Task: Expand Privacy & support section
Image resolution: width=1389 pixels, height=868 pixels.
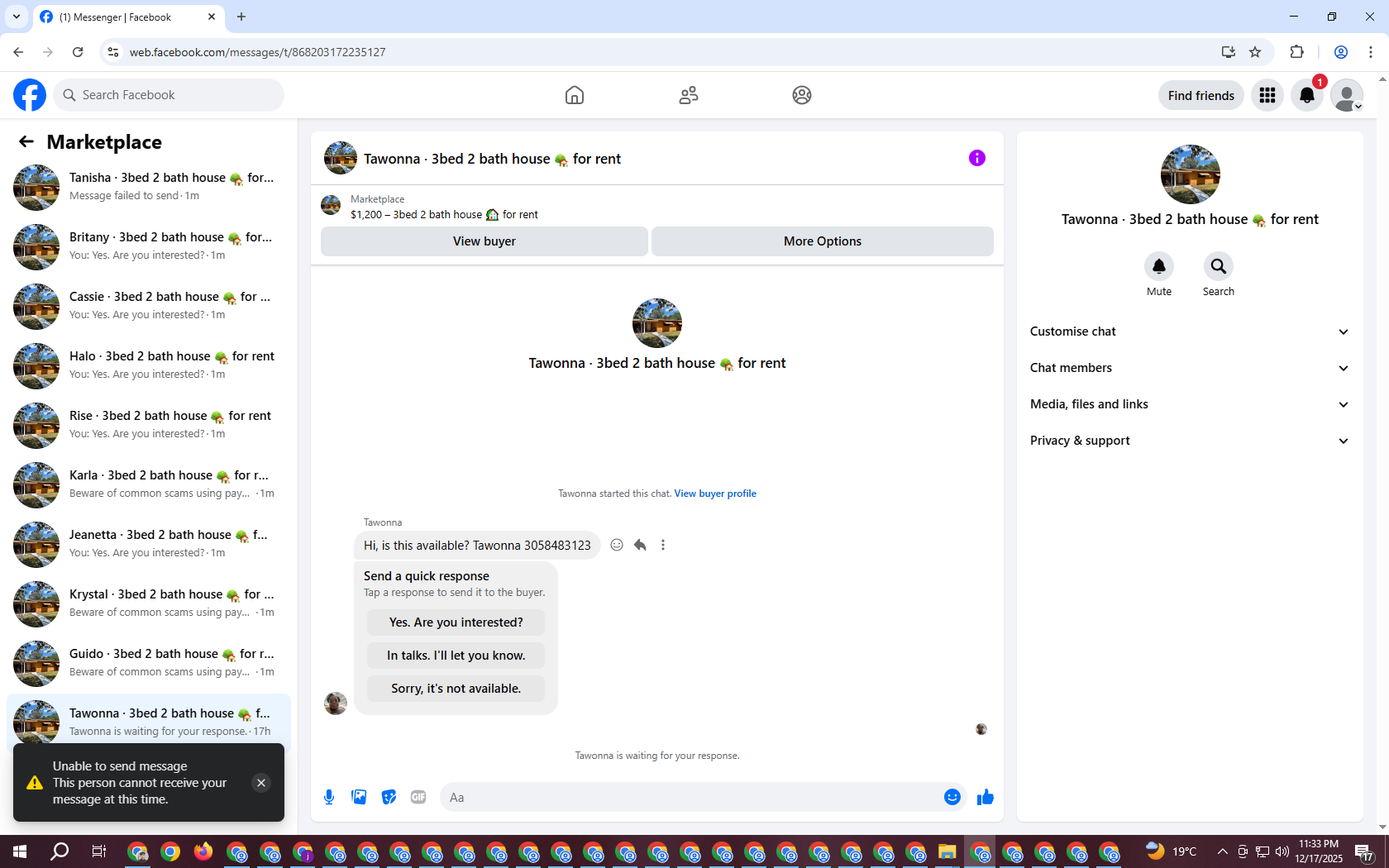Action: [x=1190, y=441]
